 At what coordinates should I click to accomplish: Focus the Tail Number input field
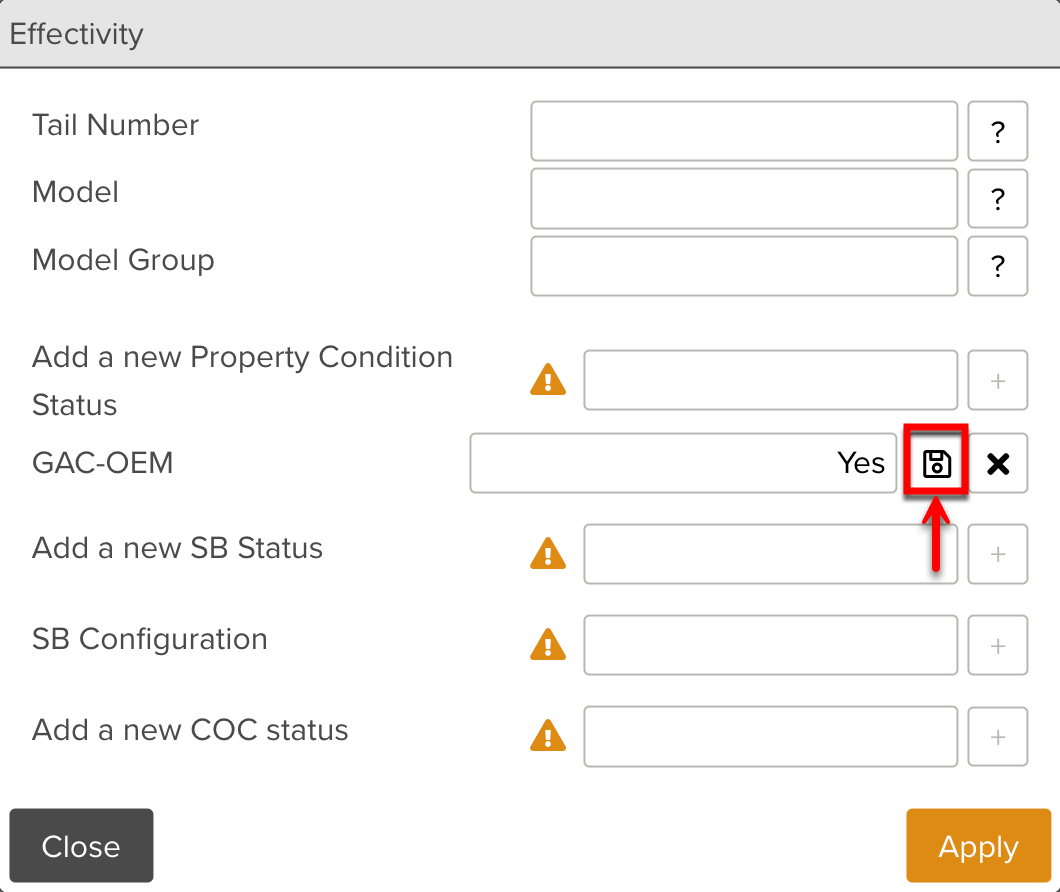pos(744,131)
